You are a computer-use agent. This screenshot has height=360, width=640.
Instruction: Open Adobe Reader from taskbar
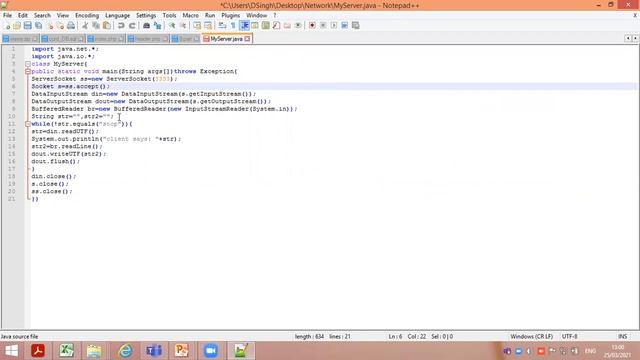38,351
